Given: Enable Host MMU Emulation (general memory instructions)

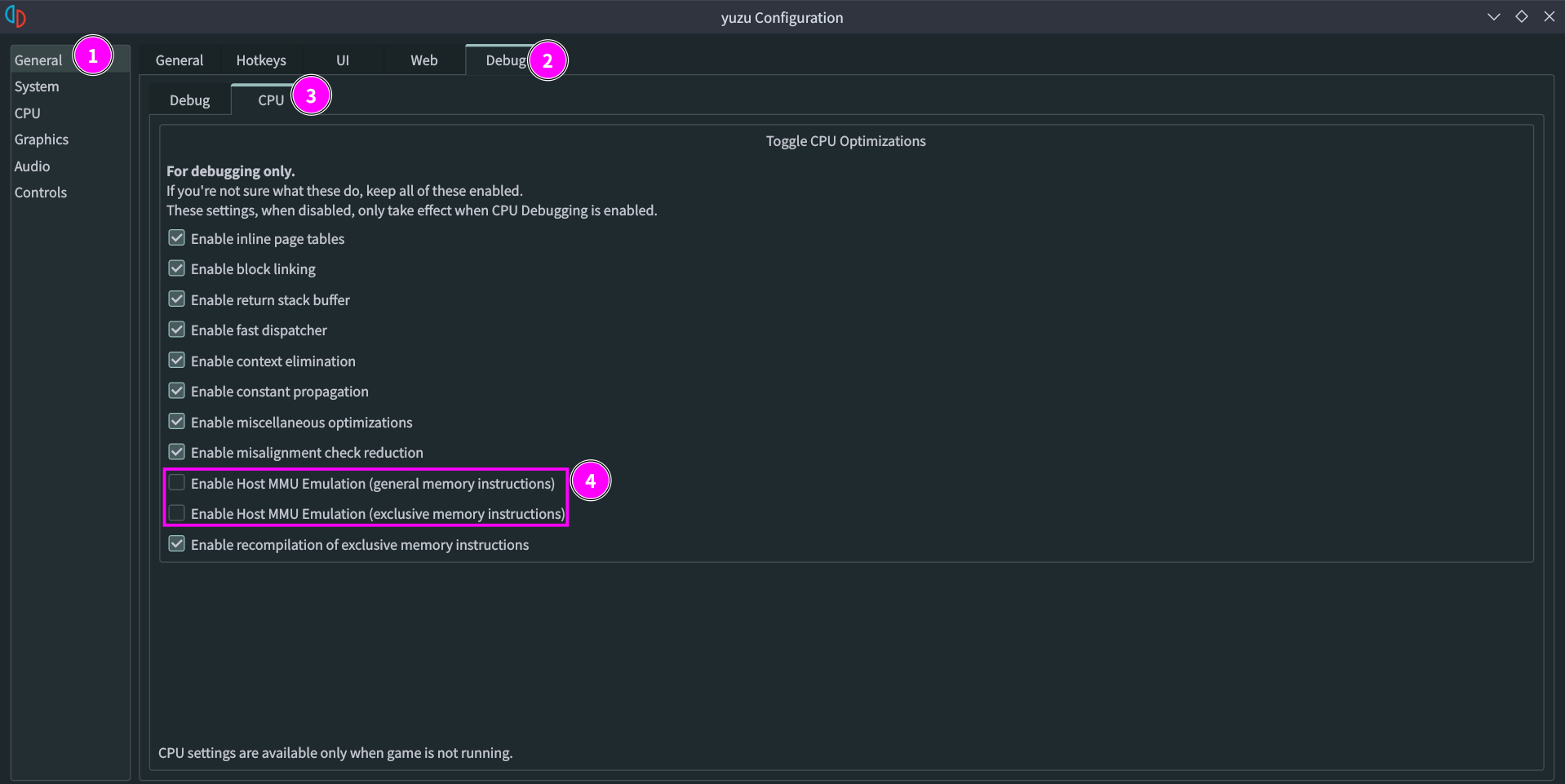Looking at the screenshot, I should [x=177, y=483].
